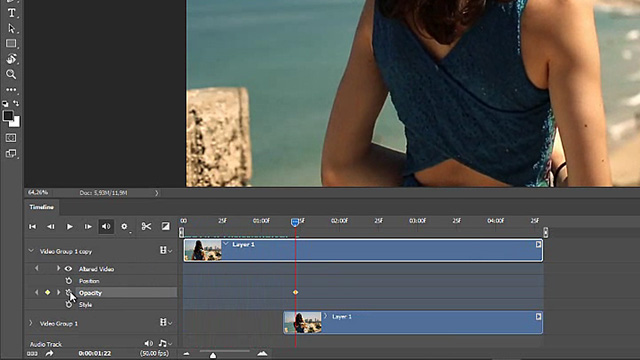This screenshot has width=640, height=360.
Task: Mute the Audio Track speaker
Action: (149, 344)
